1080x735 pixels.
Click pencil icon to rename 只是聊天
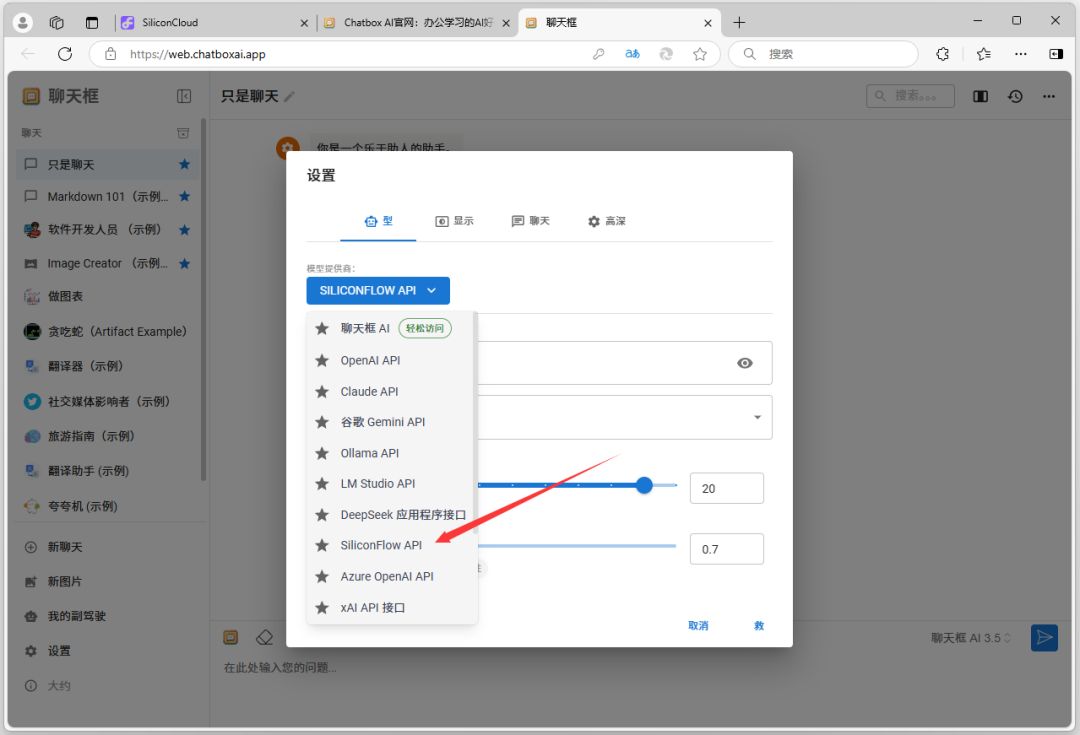coord(289,96)
